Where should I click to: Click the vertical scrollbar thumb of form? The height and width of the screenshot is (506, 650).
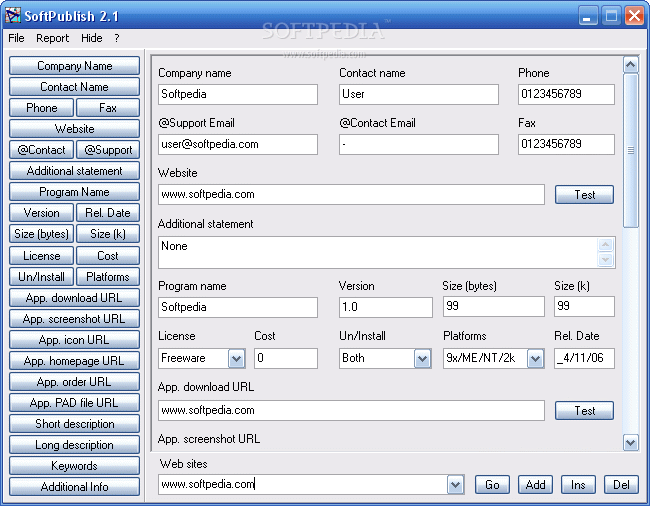coord(631,150)
